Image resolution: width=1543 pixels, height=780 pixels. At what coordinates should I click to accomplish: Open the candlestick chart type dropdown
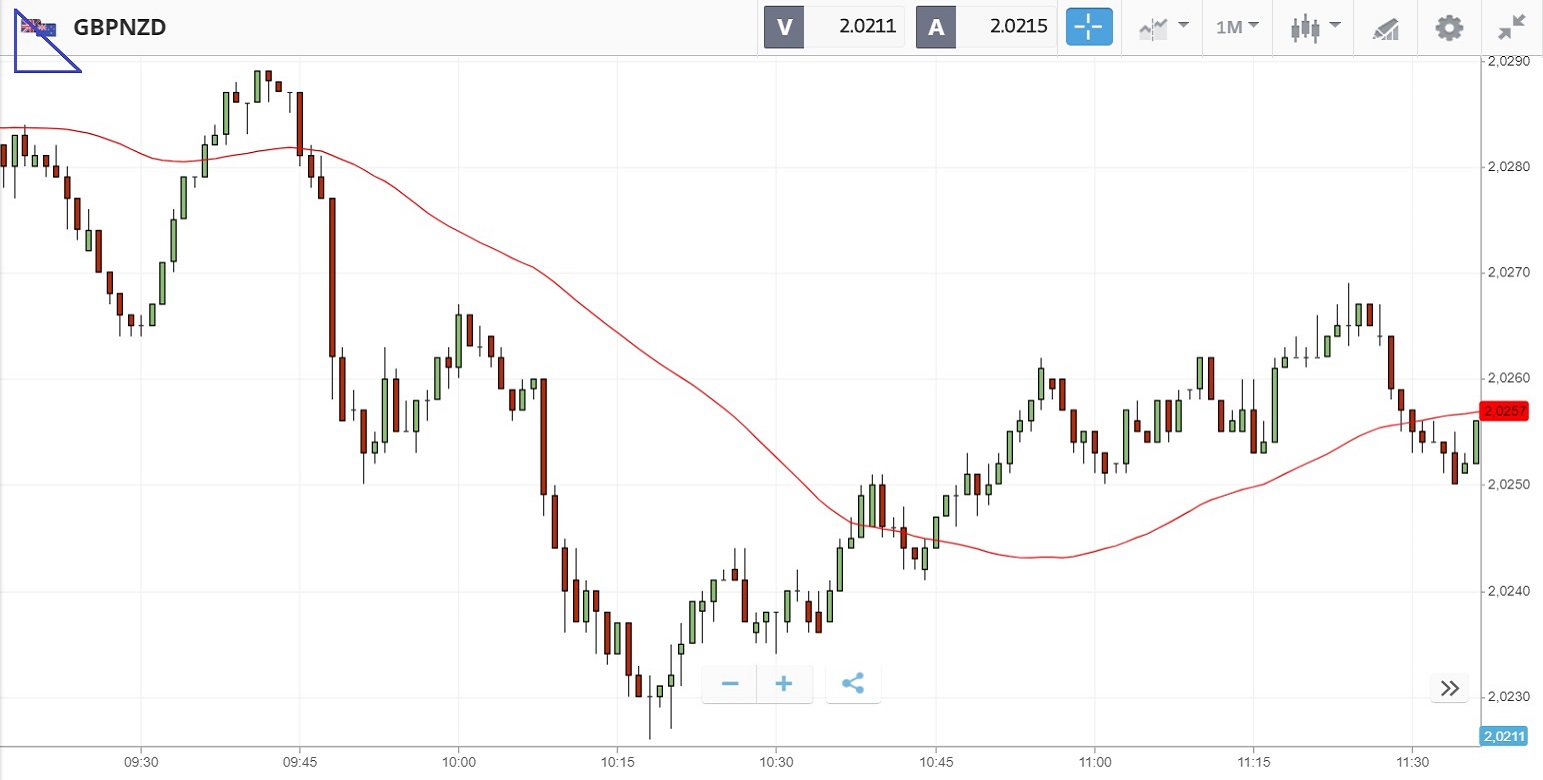[x=1315, y=27]
